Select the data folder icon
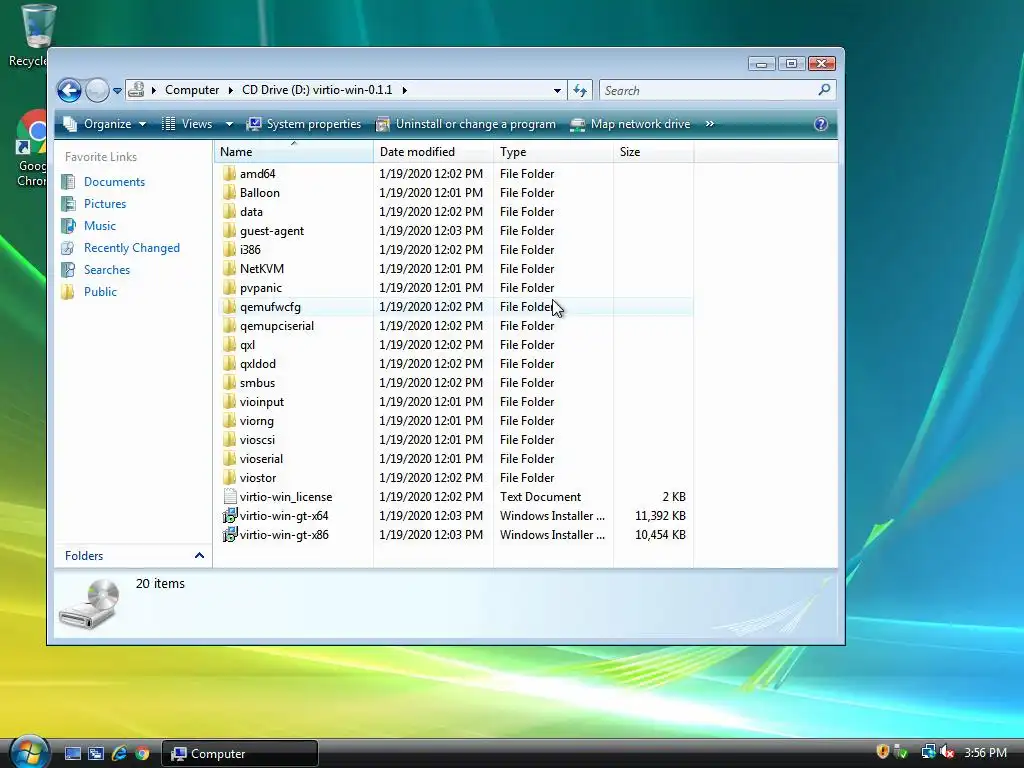This screenshot has height=768, width=1024. click(229, 212)
